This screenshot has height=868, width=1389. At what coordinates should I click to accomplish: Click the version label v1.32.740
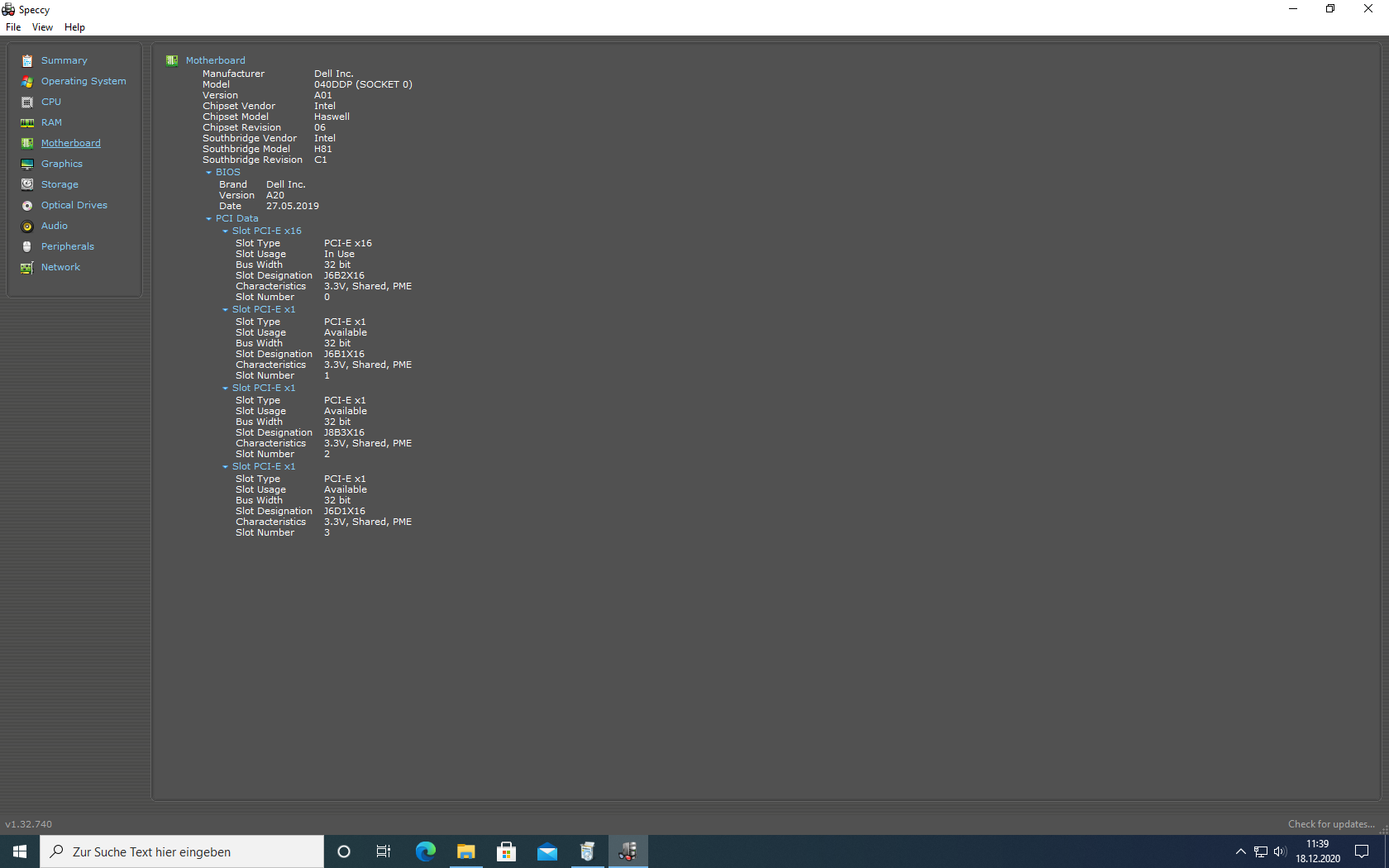pos(29,824)
